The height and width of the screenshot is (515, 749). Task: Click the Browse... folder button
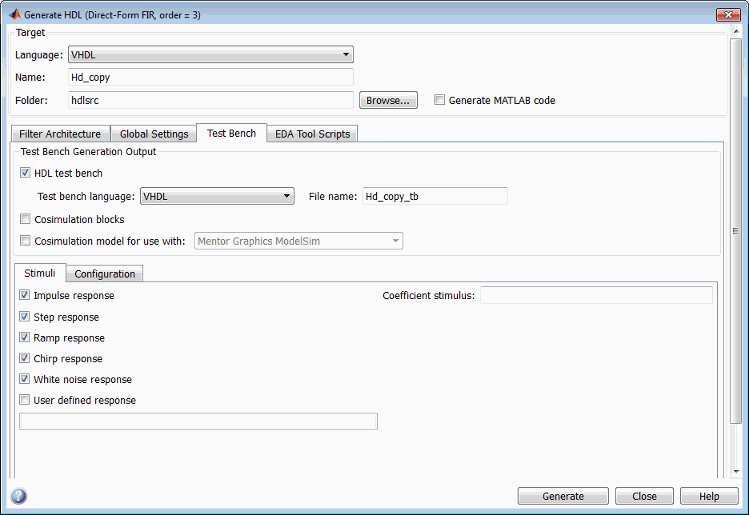point(388,100)
